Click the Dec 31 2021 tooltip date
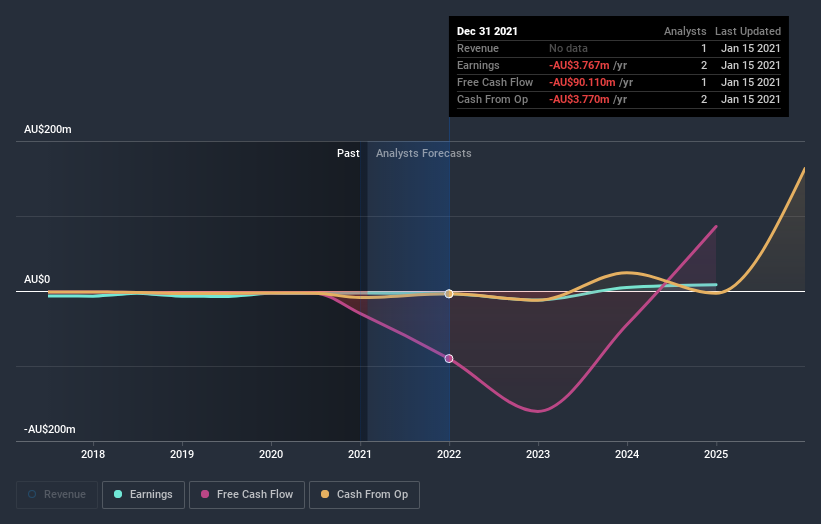The height and width of the screenshot is (524, 821). [487, 31]
